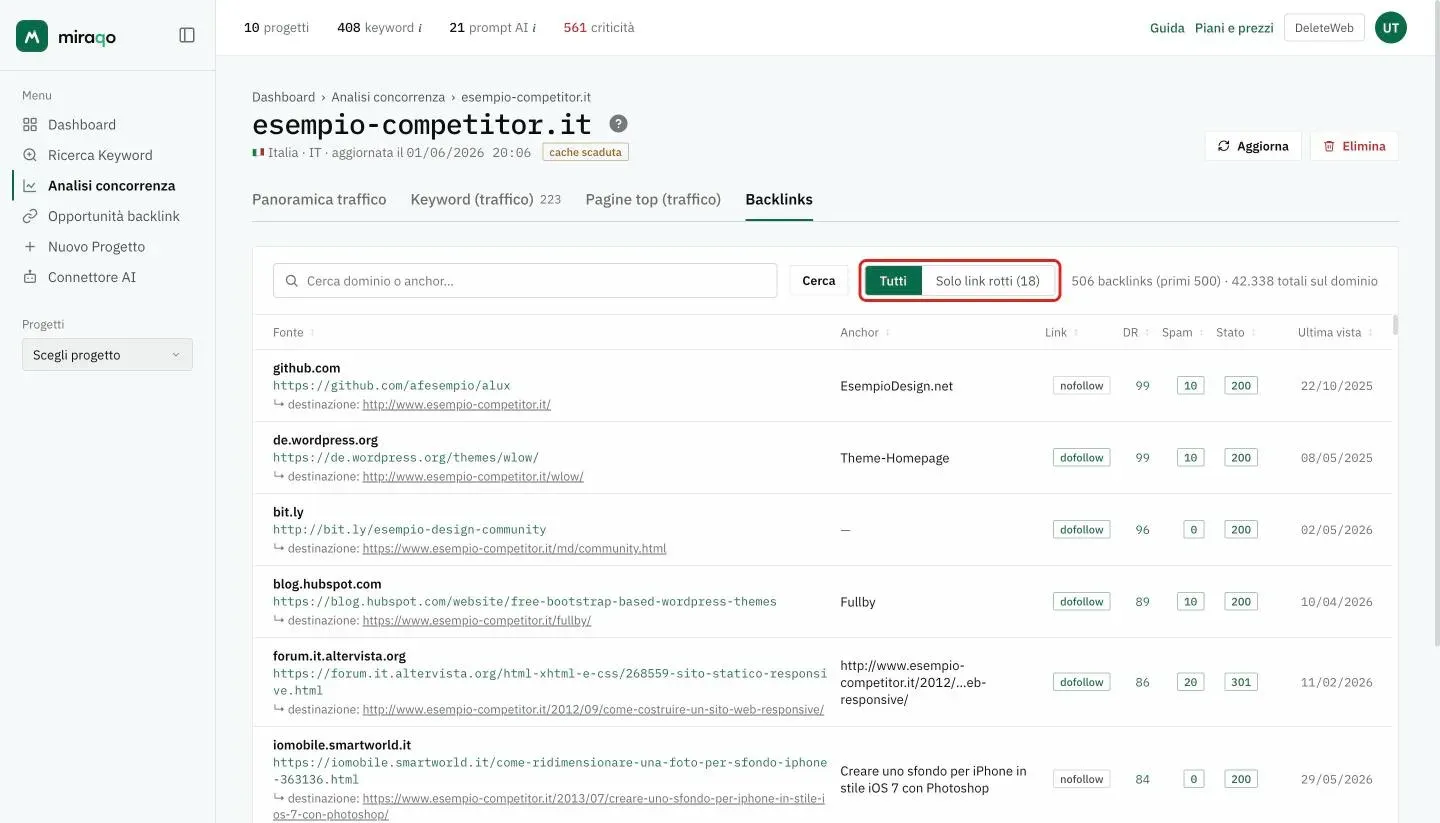Screen dimensions: 1440x823
Task: Select the Tutti filter toggle
Action: pyautogui.click(x=893, y=281)
